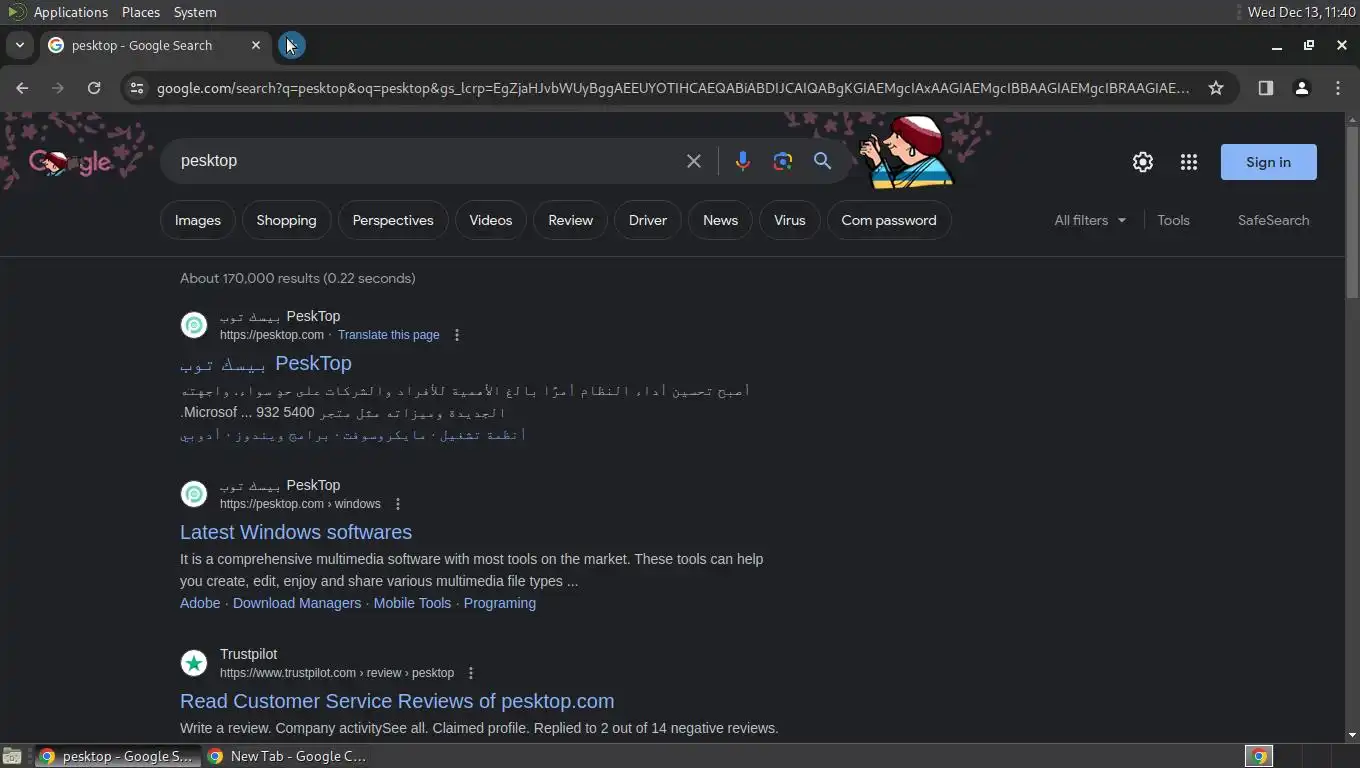Click the forward navigation arrow
1360x768 pixels.
click(58, 88)
